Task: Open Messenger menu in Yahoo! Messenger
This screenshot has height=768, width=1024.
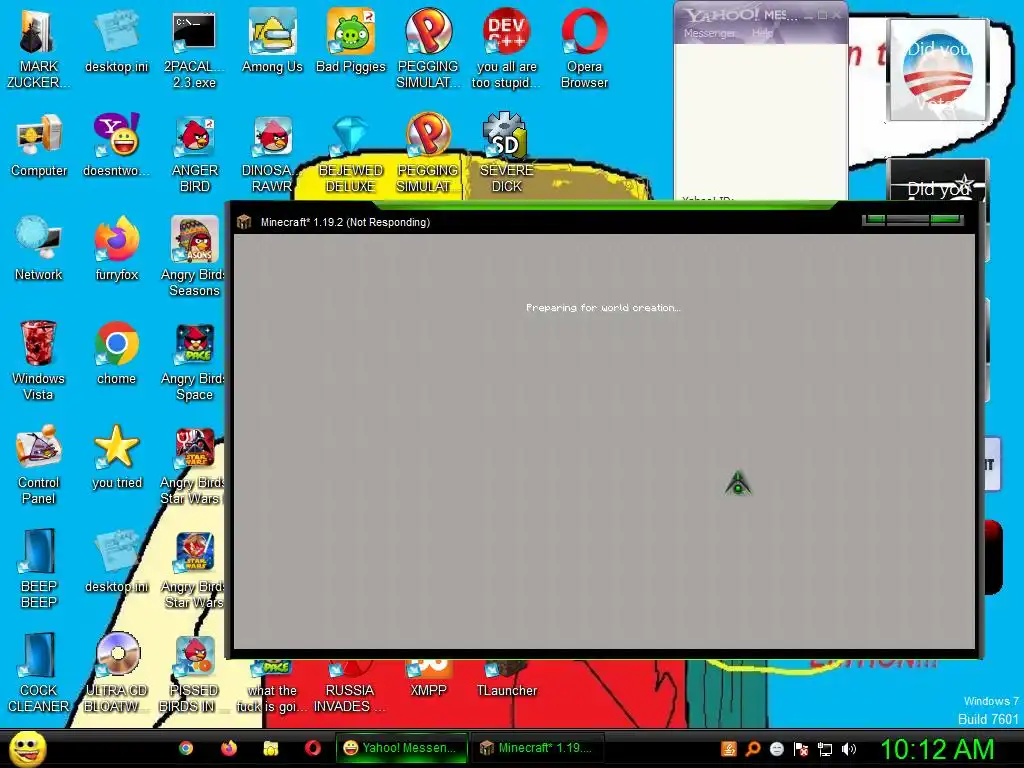Action: [x=709, y=33]
